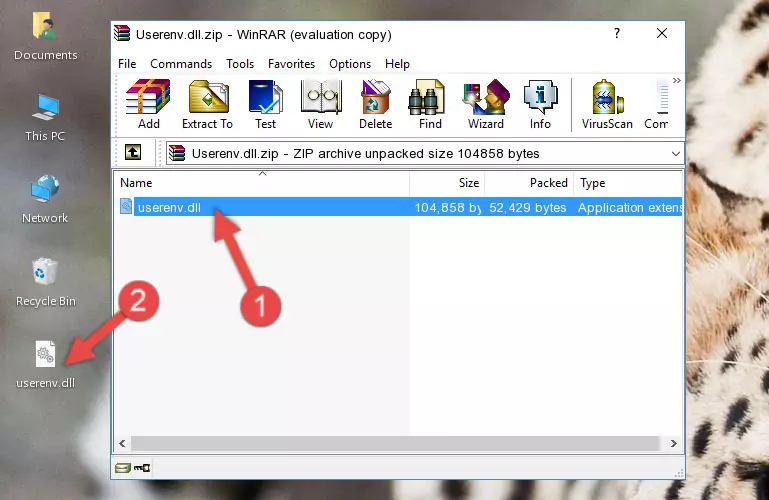Show archive Info
769x500 pixels.
[x=540, y=104]
